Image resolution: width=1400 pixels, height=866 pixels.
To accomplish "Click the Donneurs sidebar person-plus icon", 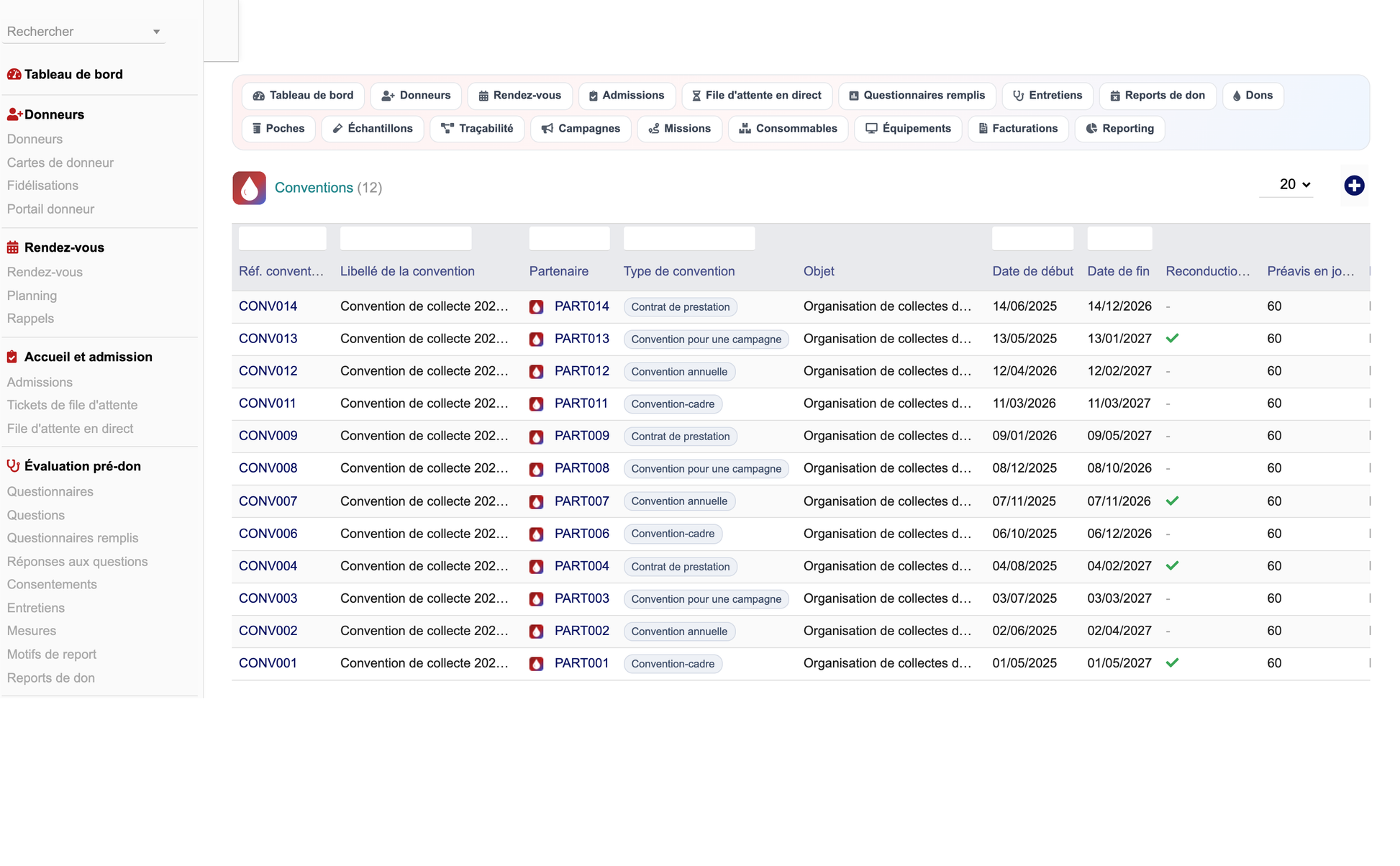I will click(x=14, y=114).
